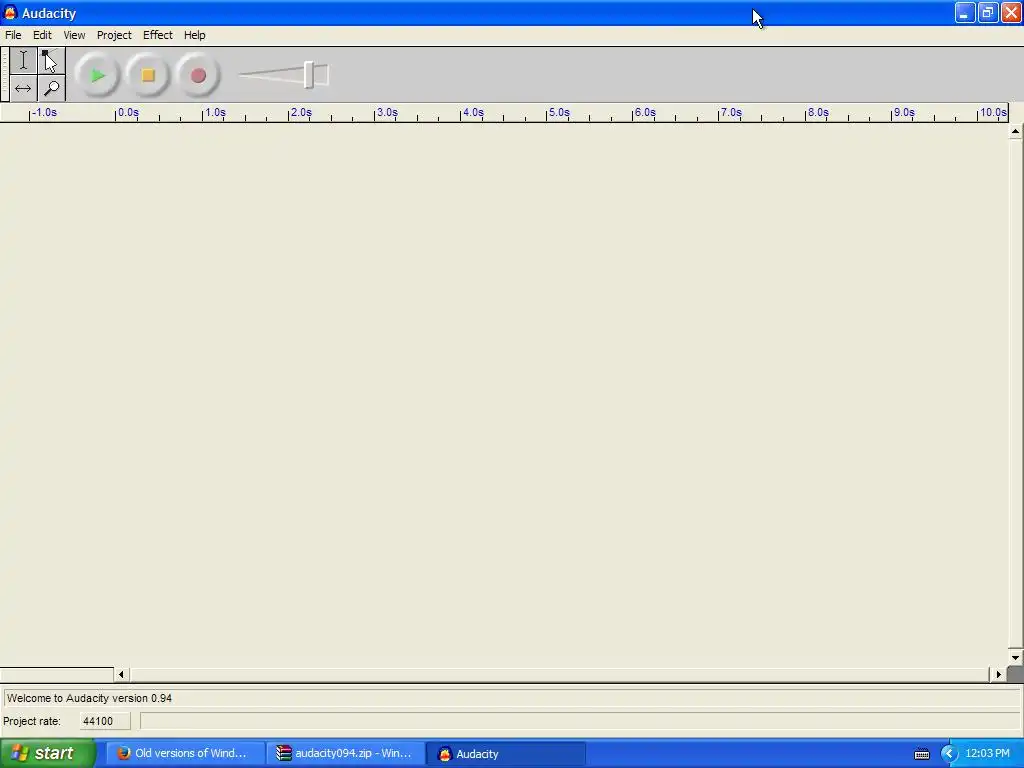Click the 12:03 PM taskbar clock
Screen dimensions: 1024x768
(987, 754)
